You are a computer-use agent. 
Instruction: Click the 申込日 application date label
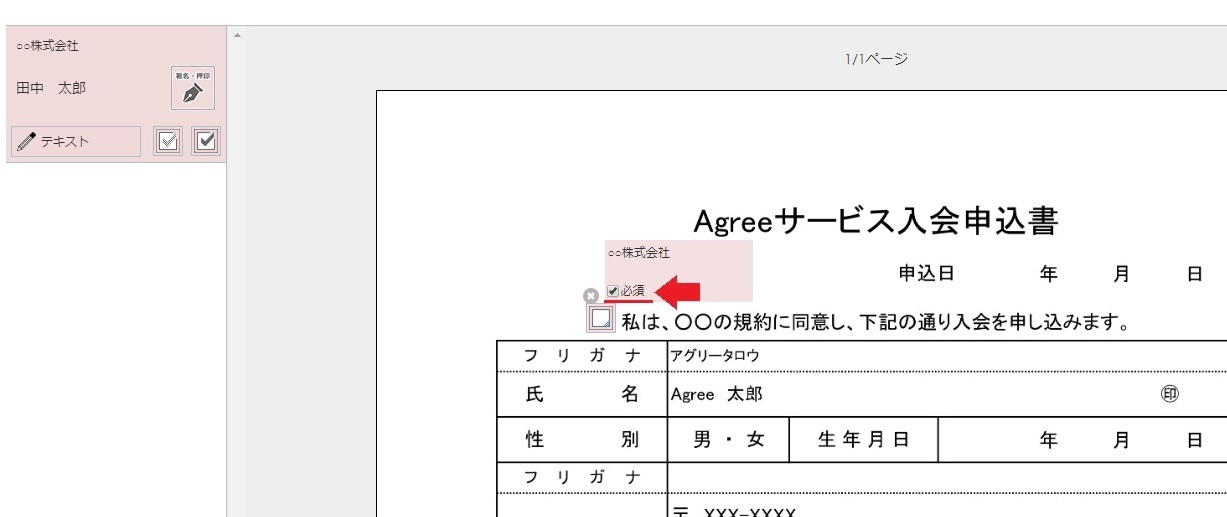pyautogui.click(x=926, y=273)
